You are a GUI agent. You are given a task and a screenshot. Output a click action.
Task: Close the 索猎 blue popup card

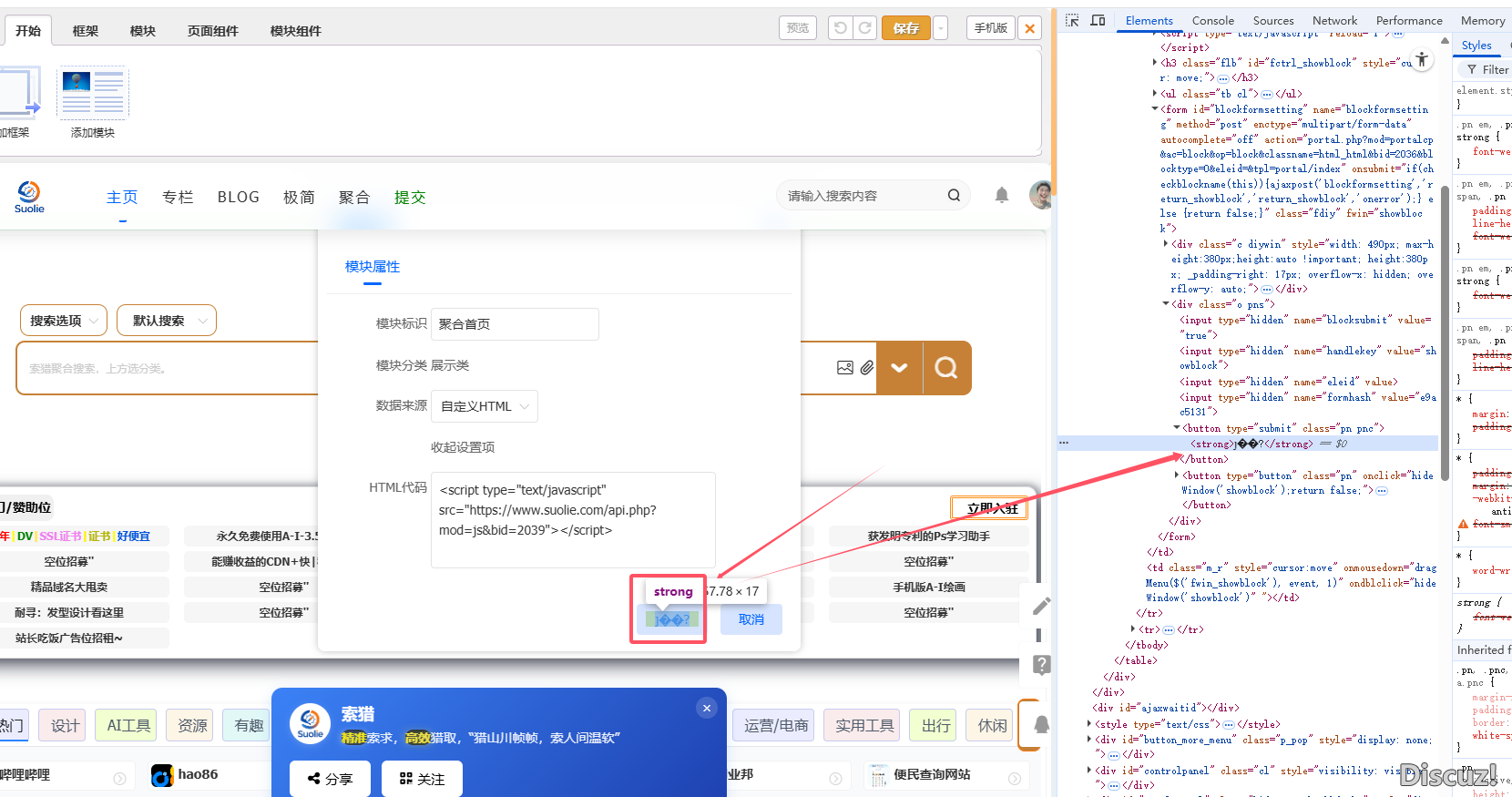pos(706,708)
